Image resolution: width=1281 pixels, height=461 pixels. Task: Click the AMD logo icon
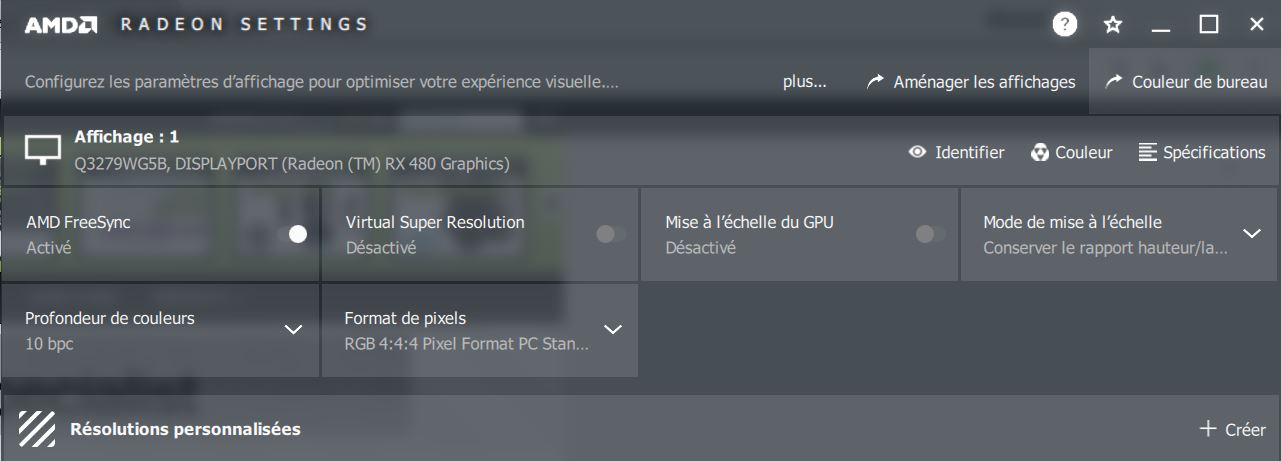pos(60,25)
